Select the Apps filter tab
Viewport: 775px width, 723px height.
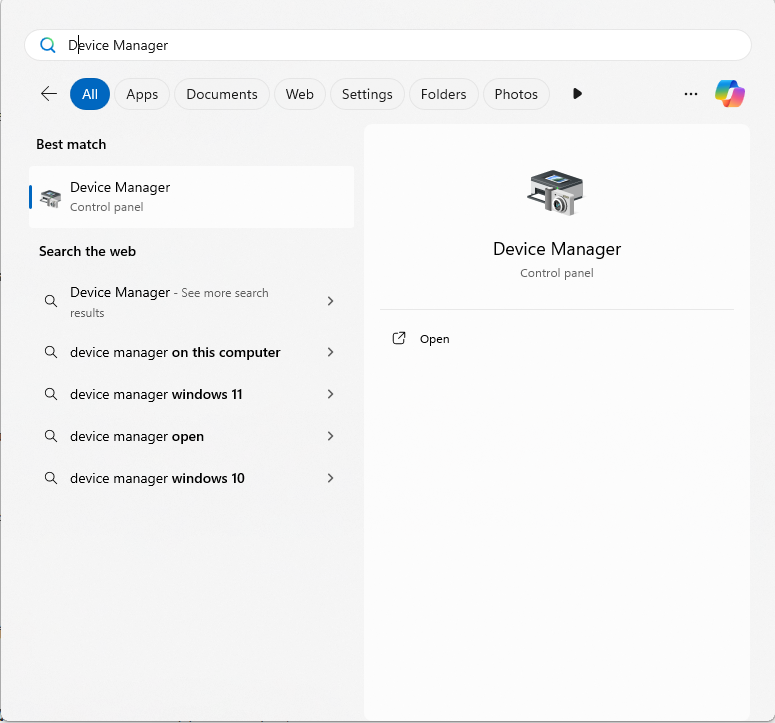click(x=142, y=94)
